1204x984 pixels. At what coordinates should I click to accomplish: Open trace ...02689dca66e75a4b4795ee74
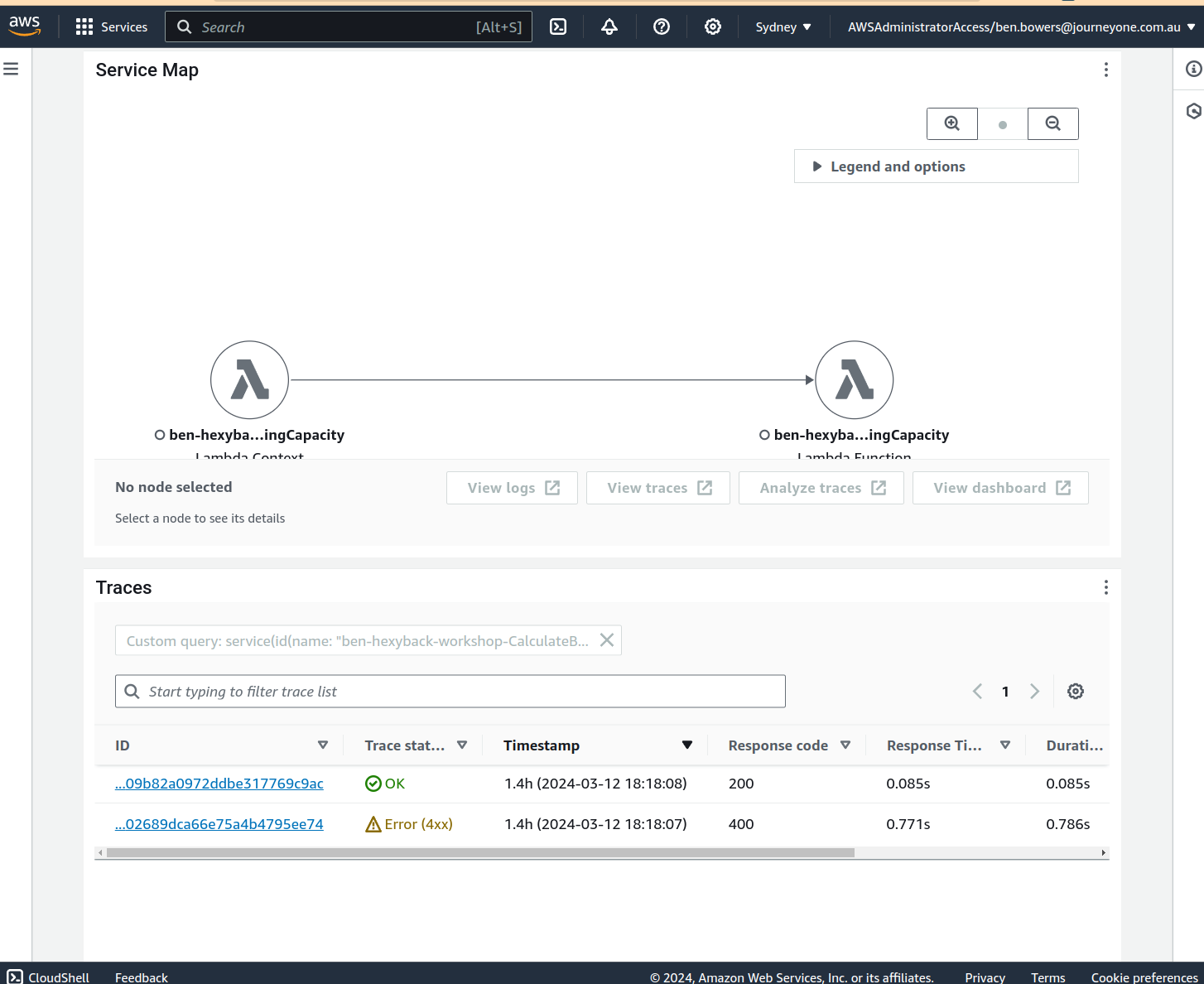[x=219, y=824]
